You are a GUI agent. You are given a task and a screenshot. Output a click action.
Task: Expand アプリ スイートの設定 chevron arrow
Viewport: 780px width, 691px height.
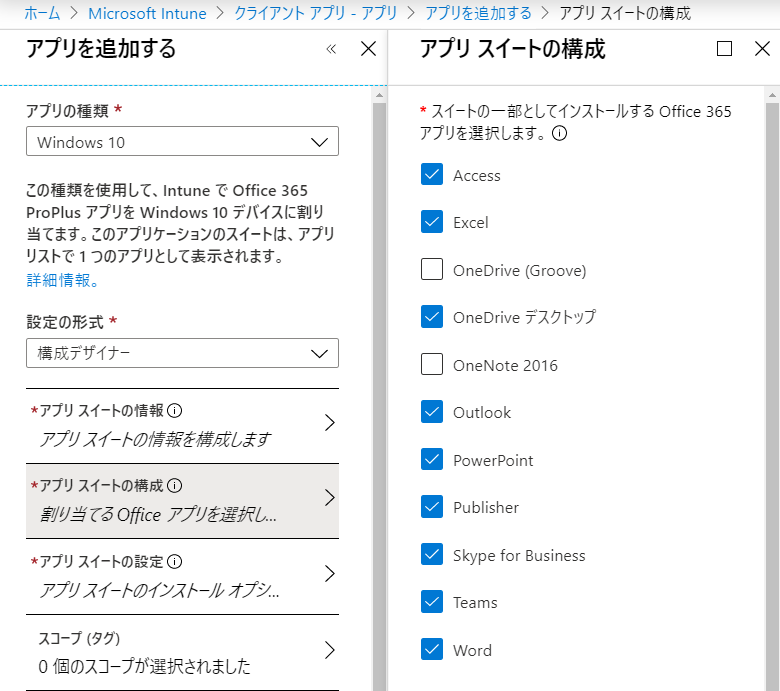(x=329, y=574)
